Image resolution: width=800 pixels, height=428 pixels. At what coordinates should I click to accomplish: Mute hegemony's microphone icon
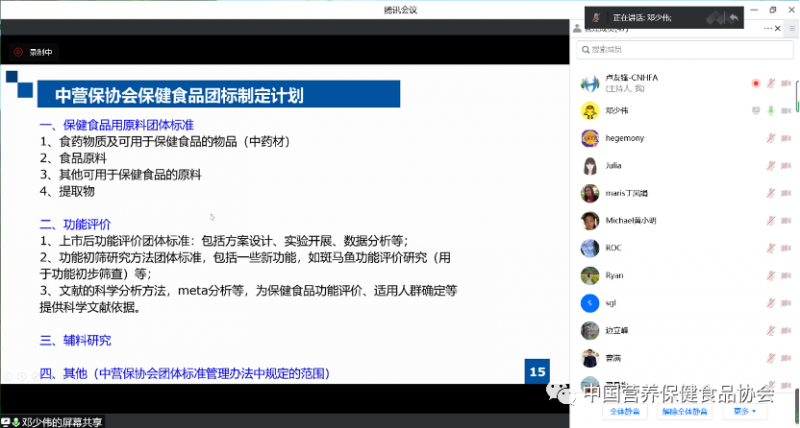[x=771, y=138]
